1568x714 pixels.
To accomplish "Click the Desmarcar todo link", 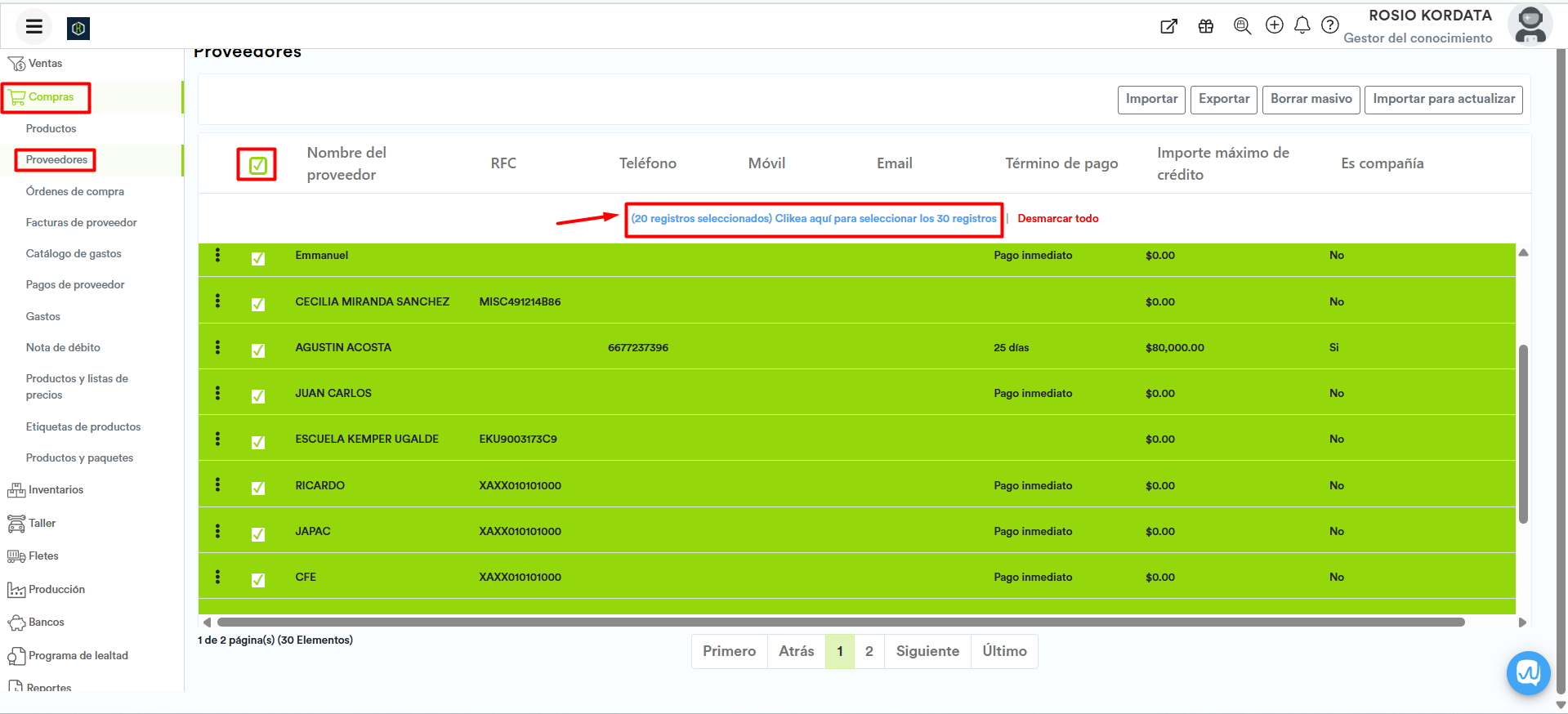I will click(1057, 219).
